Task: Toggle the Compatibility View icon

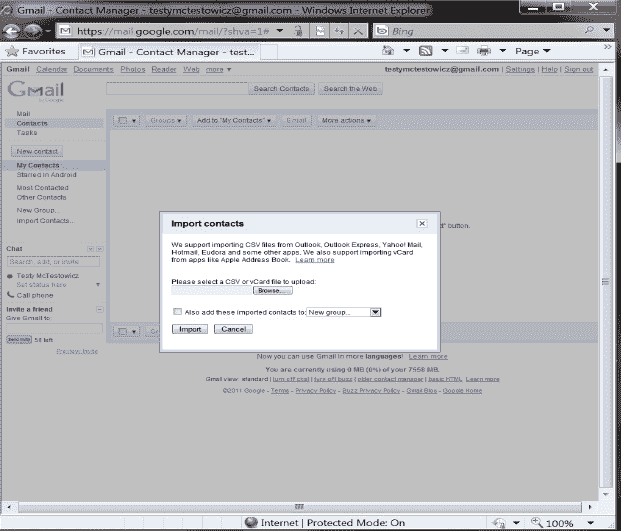Action: (x=320, y=31)
